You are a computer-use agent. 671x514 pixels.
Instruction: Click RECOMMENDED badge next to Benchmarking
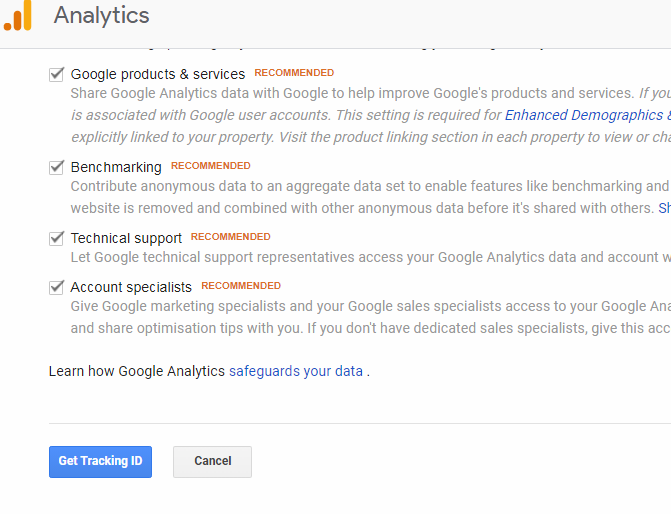(211, 166)
